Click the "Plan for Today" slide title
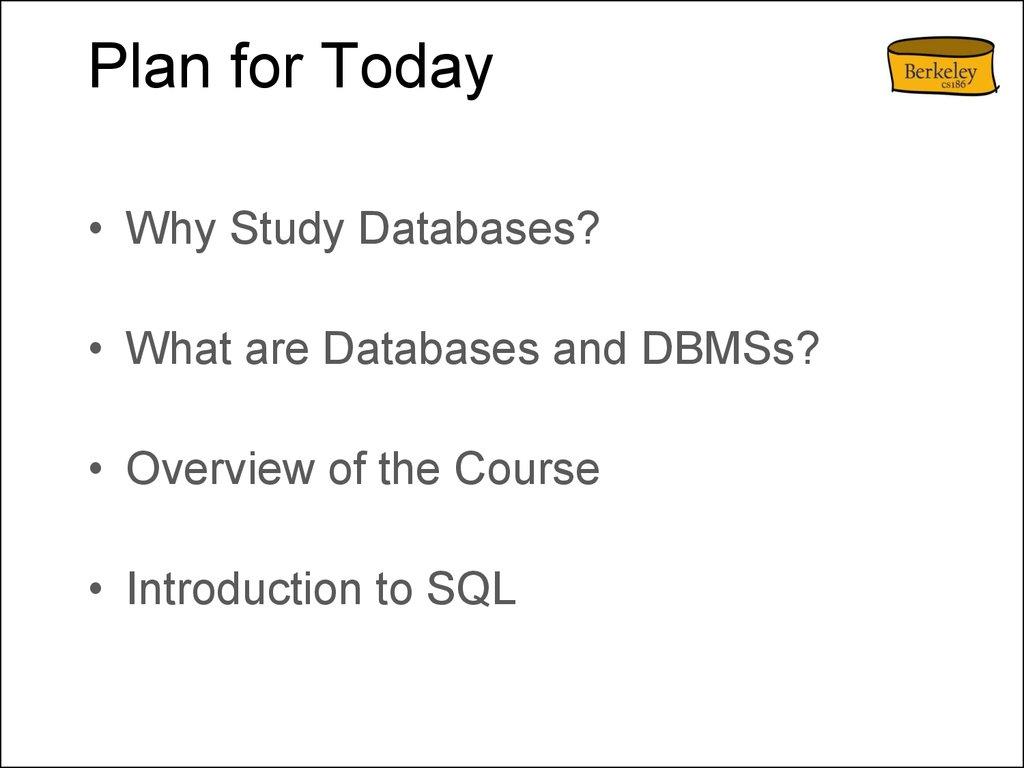Image resolution: width=1024 pixels, height=768 pixels. coord(290,68)
